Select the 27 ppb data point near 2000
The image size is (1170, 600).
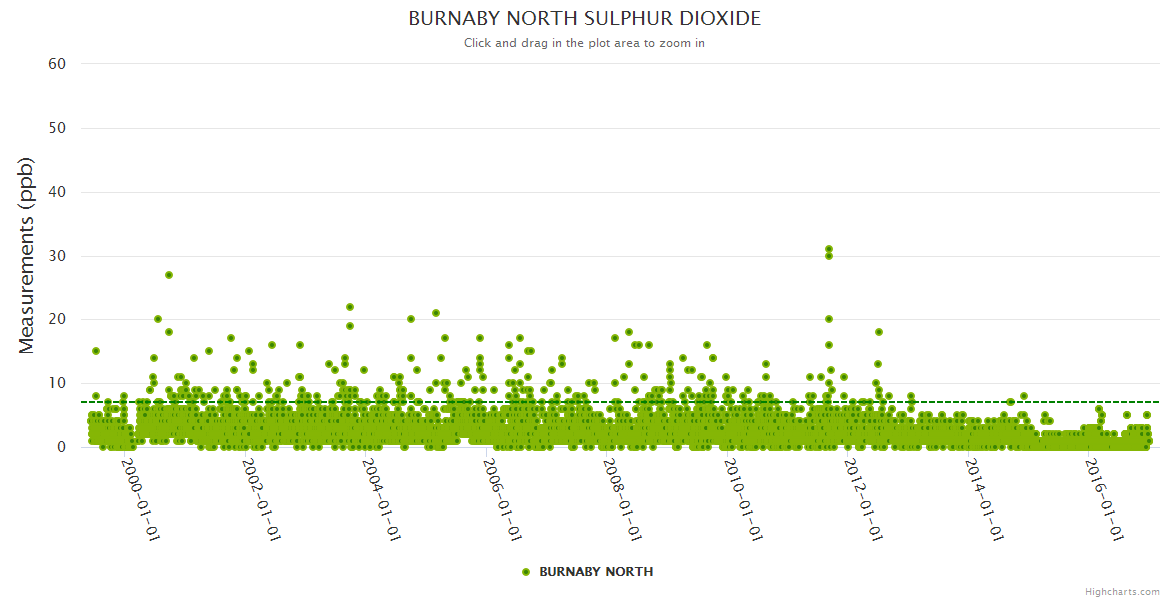[169, 275]
